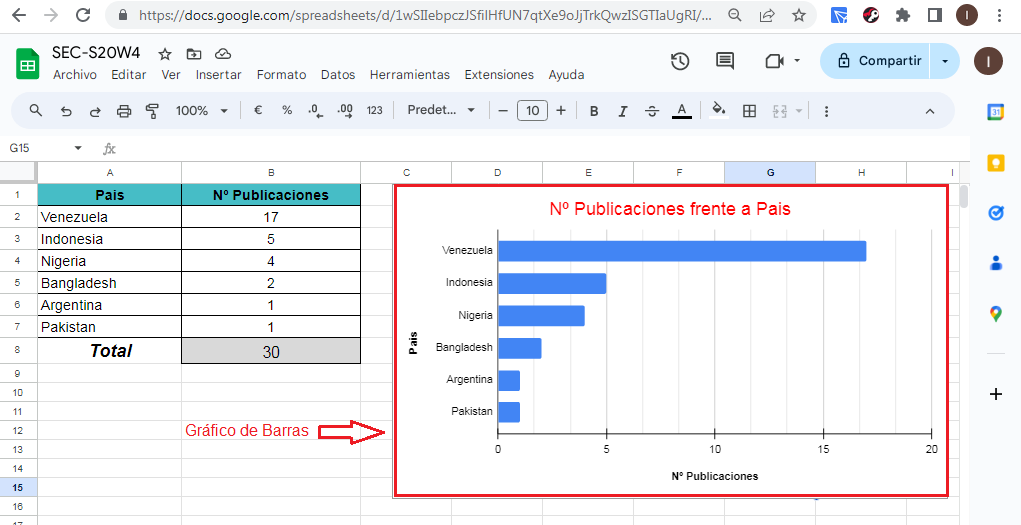Viewport: 1021px width, 525px height.
Task: Open the Extensiones menu
Action: (x=499, y=75)
